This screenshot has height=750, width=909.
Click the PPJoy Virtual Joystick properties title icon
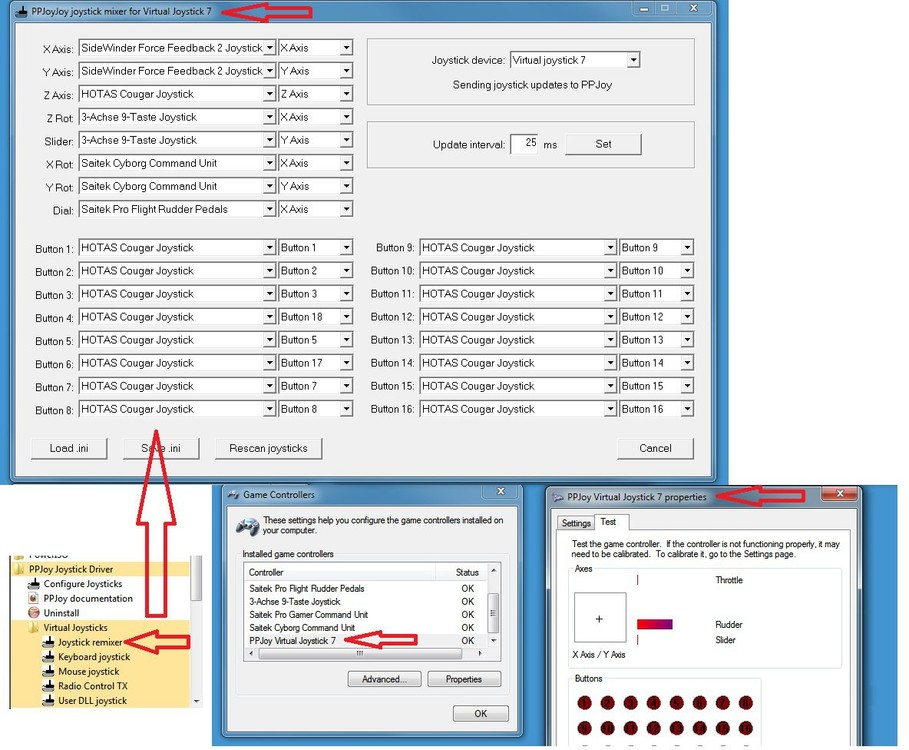pos(558,497)
